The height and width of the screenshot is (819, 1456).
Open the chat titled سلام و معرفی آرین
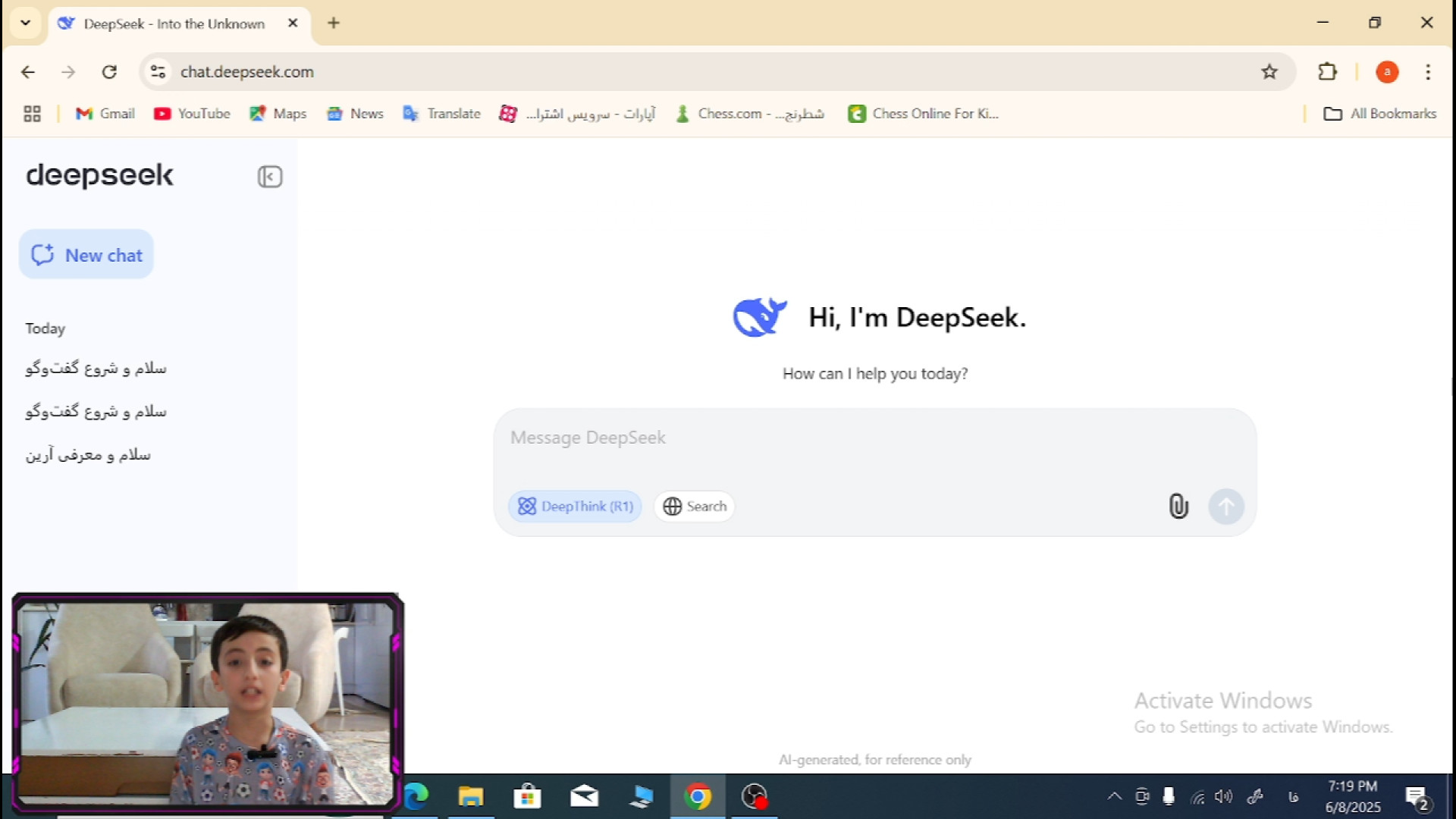88,454
